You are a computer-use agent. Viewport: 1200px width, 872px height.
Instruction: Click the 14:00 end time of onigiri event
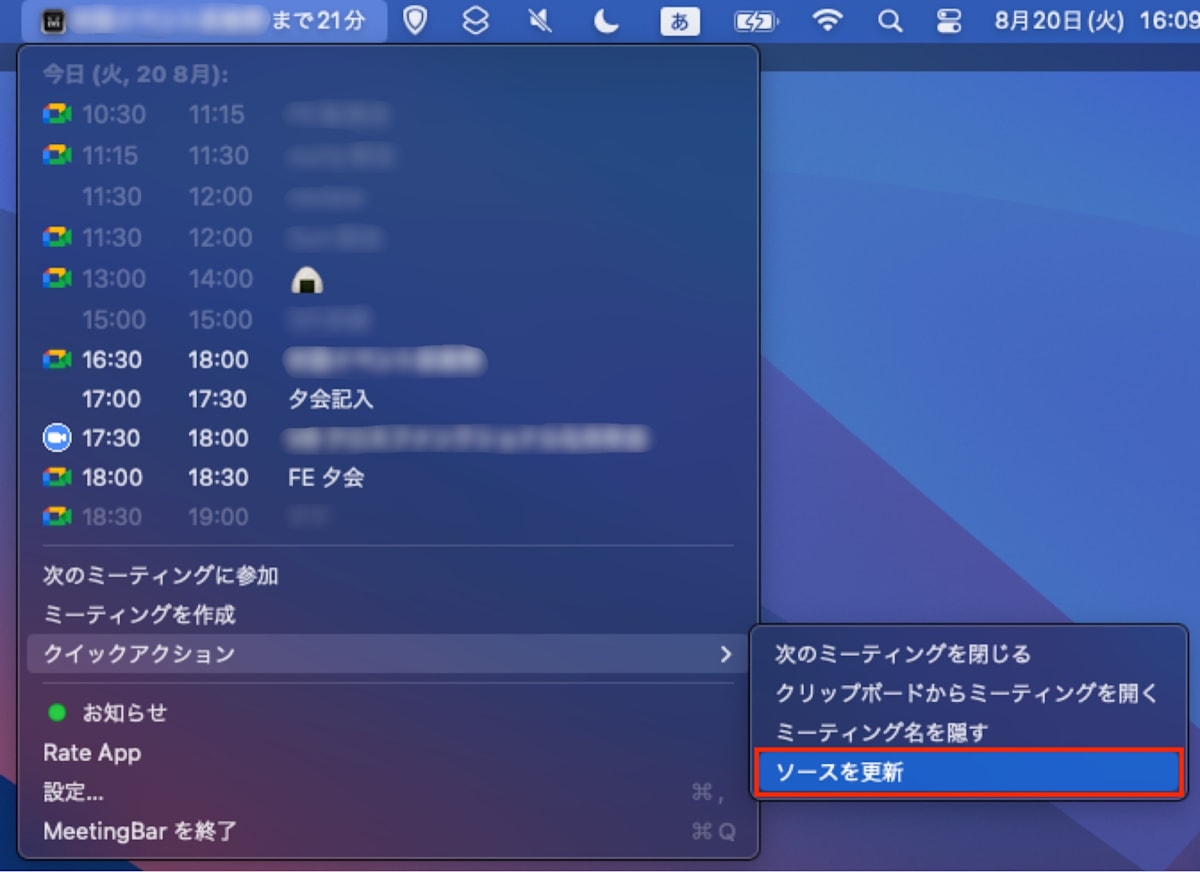(218, 278)
